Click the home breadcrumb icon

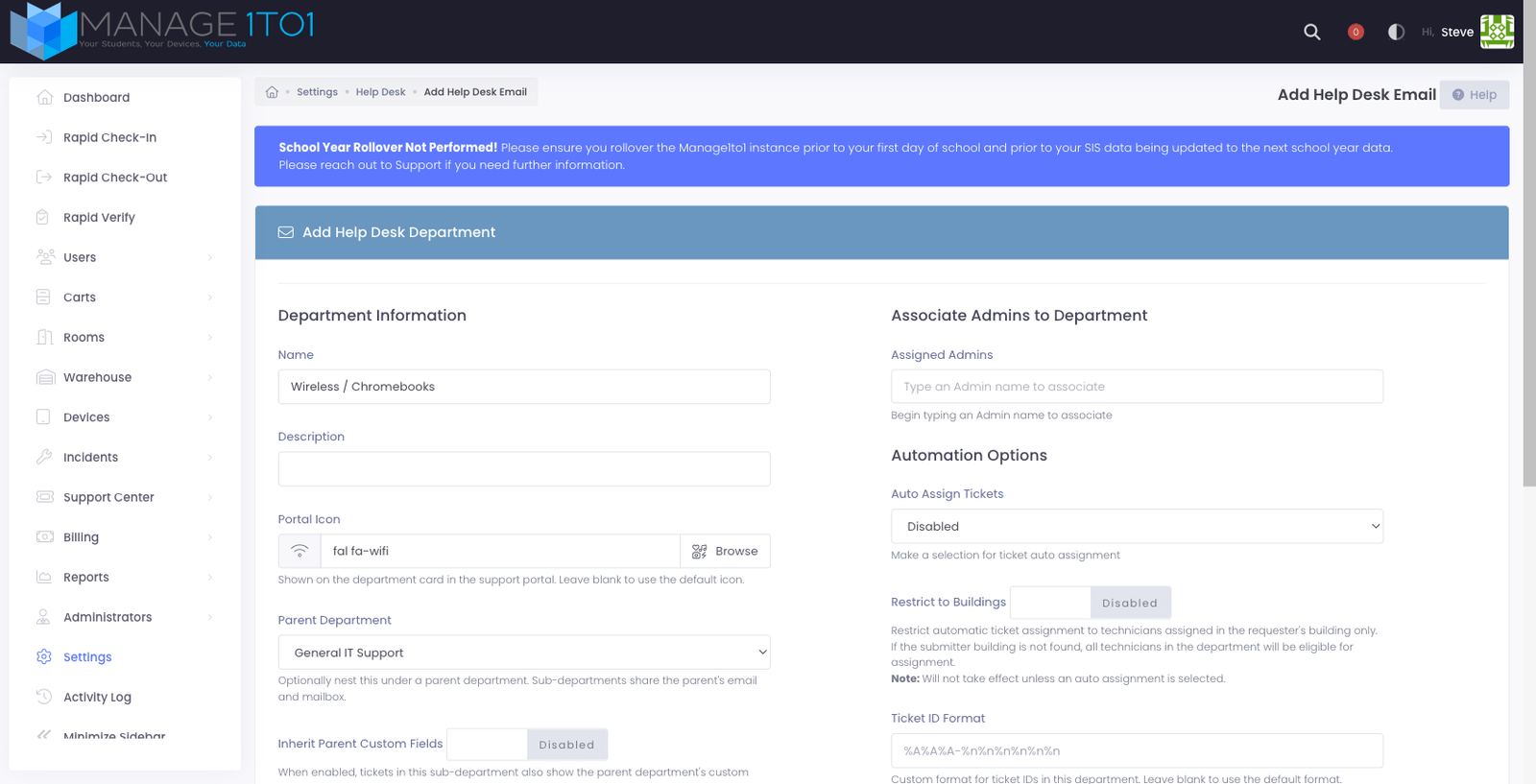tap(272, 92)
